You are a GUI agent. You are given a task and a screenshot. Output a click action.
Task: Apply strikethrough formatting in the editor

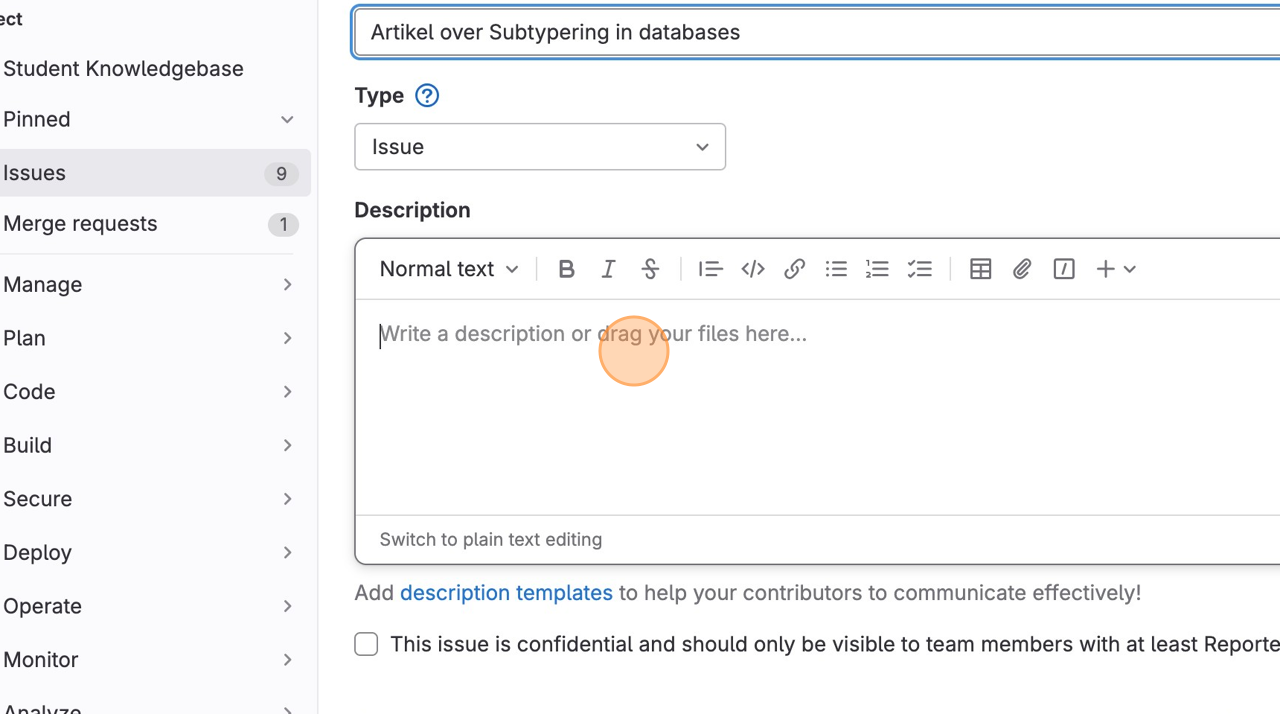650,269
